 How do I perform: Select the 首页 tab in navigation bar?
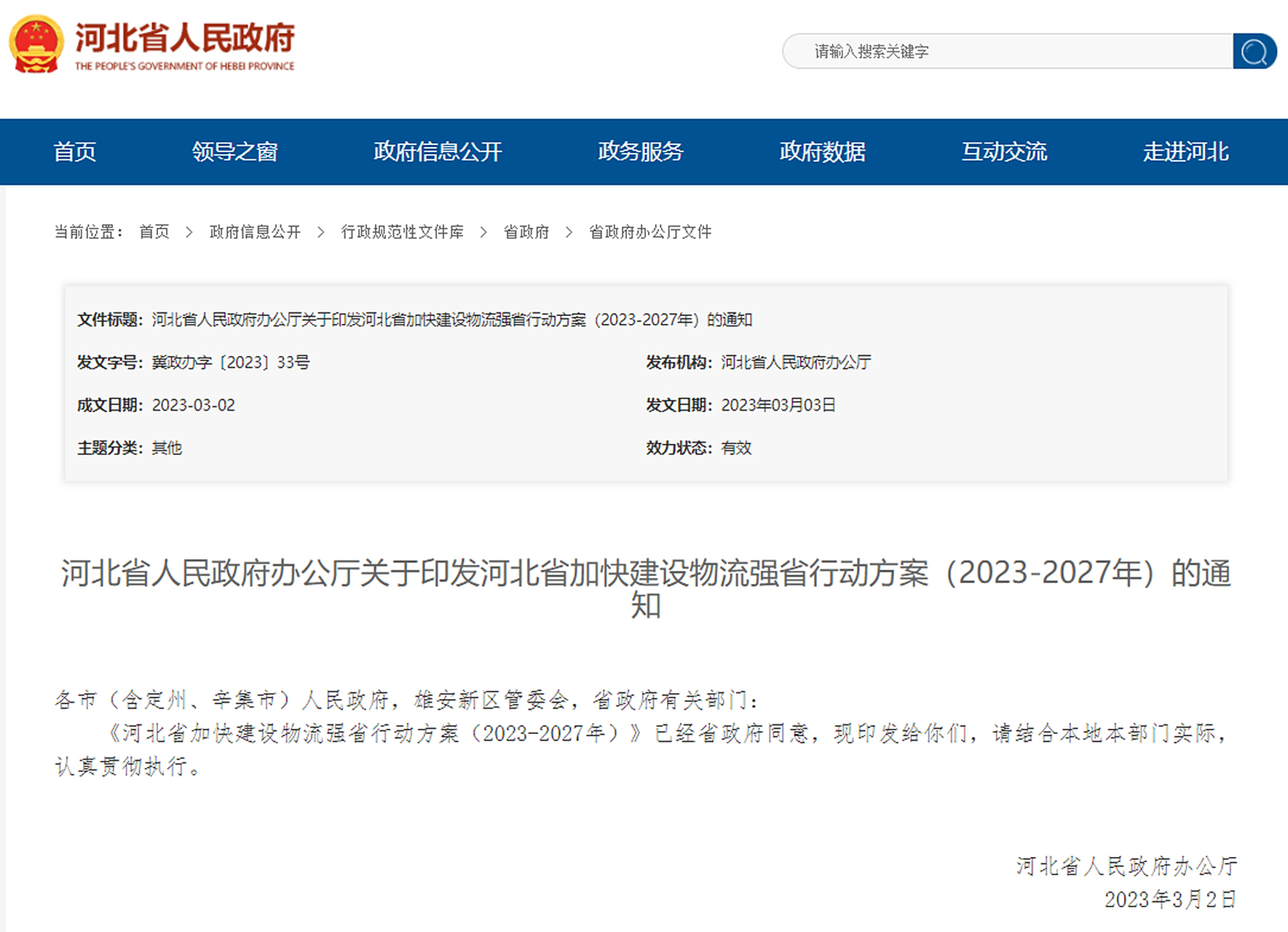tap(76, 151)
